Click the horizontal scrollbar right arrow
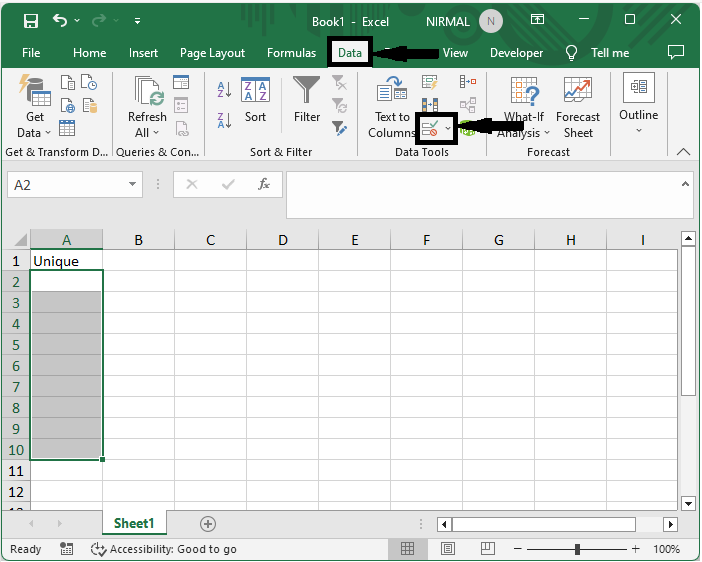702x562 pixels. [x=670, y=524]
